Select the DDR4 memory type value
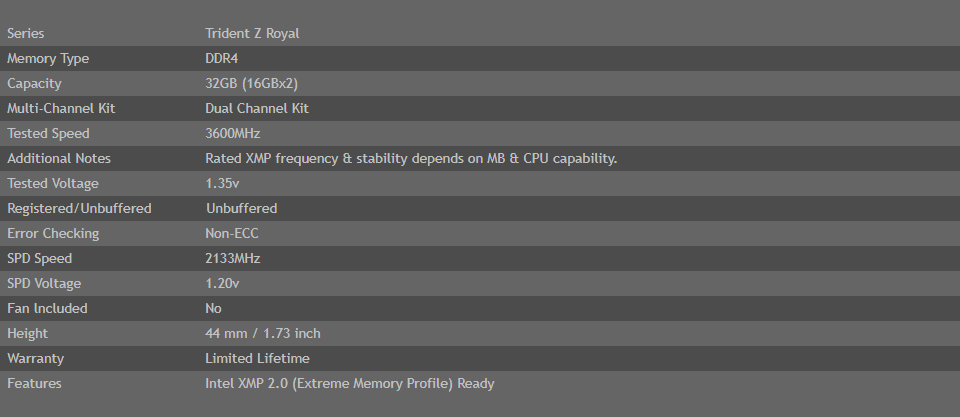960x417 pixels. (221, 59)
